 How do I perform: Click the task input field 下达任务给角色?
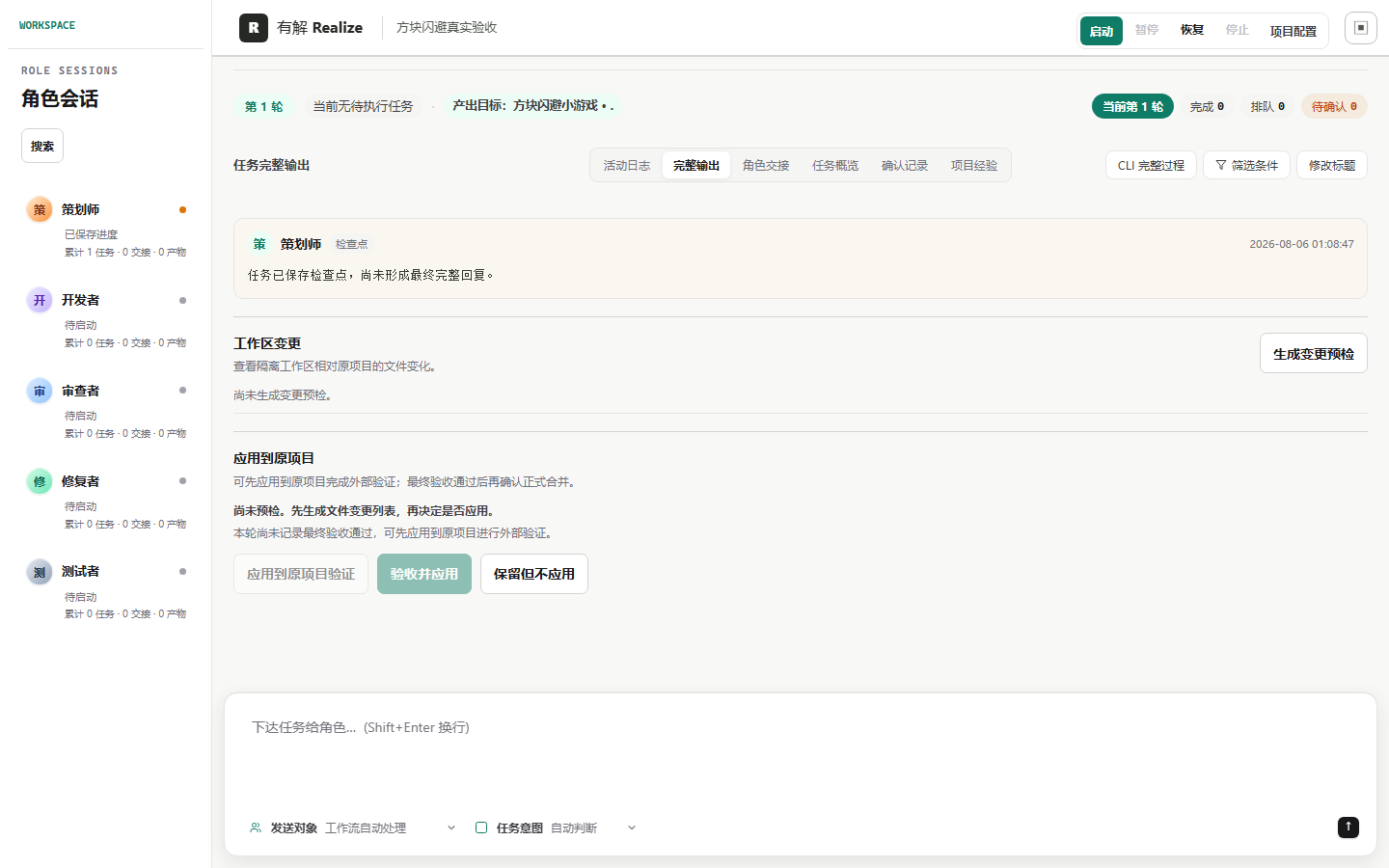pos(801,757)
